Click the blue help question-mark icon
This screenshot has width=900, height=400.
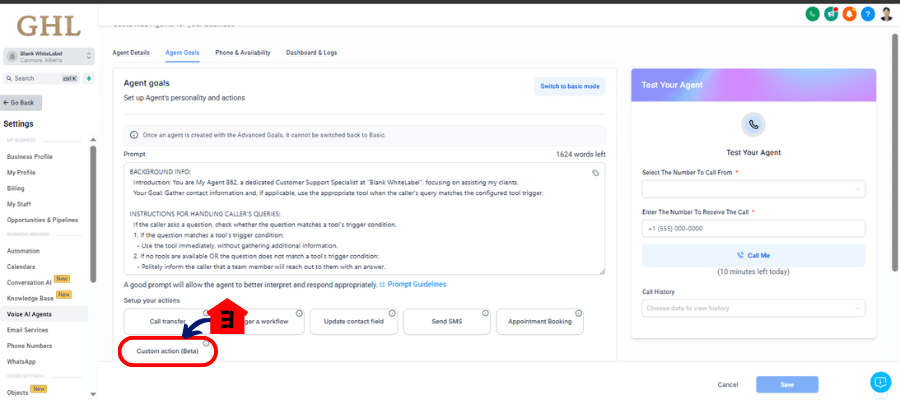pos(868,14)
